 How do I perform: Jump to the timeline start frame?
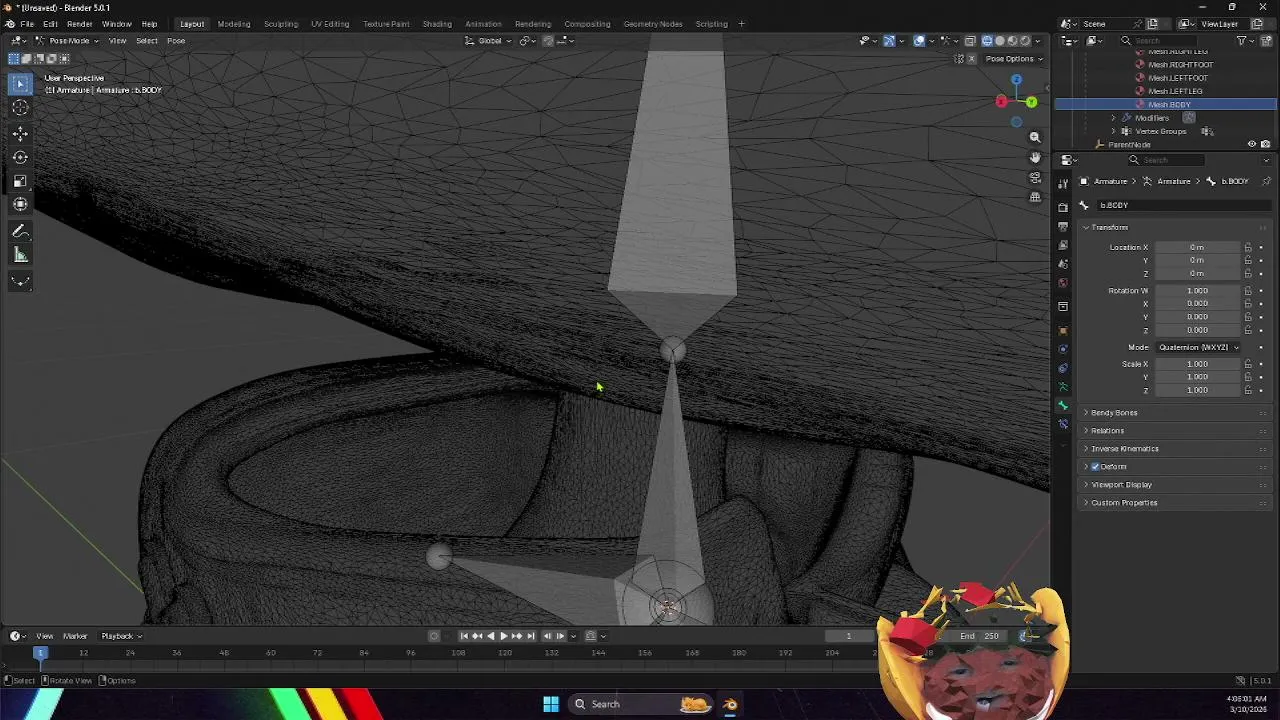[x=464, y=636]
